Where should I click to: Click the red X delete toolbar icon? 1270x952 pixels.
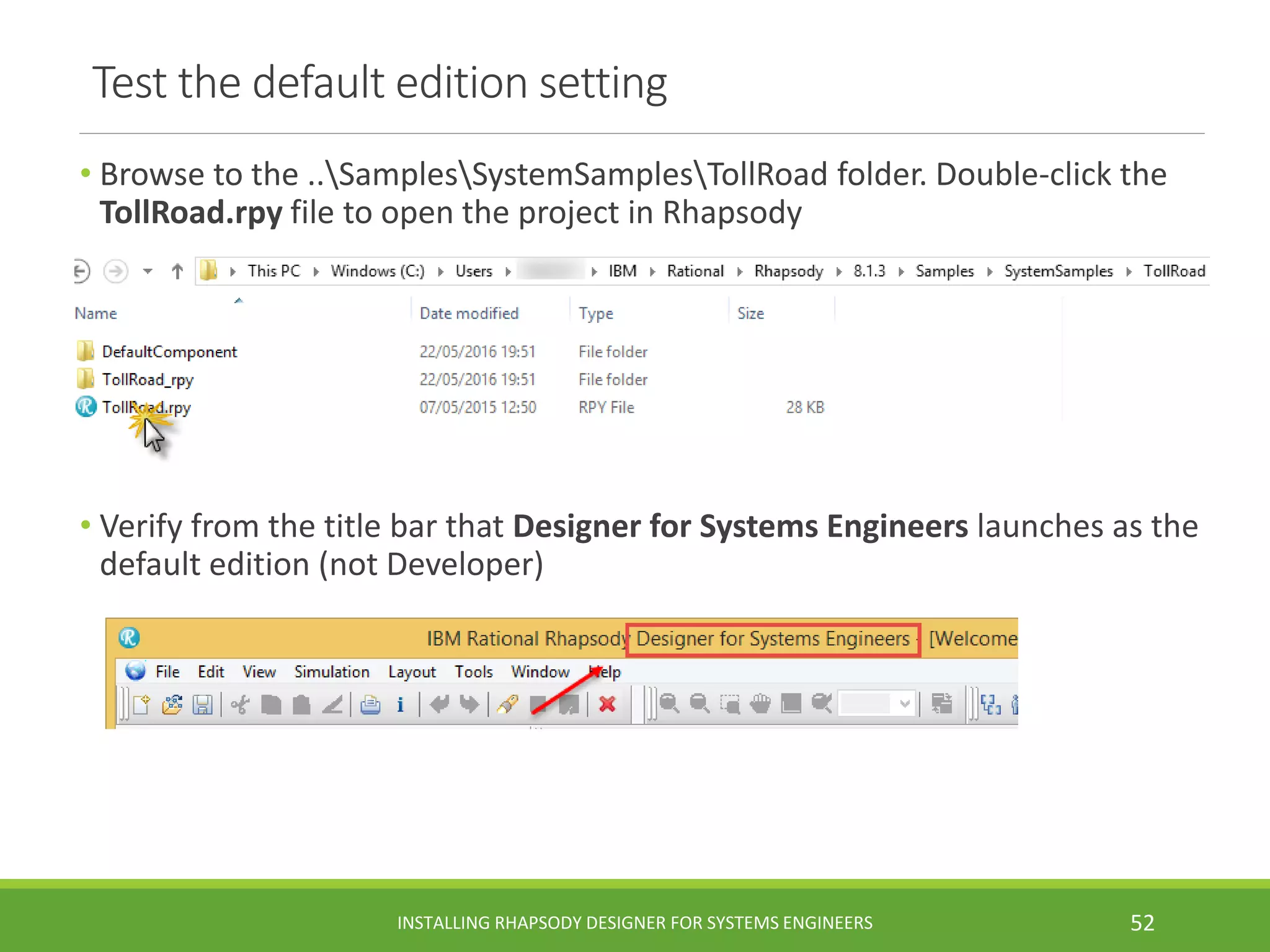607,704
